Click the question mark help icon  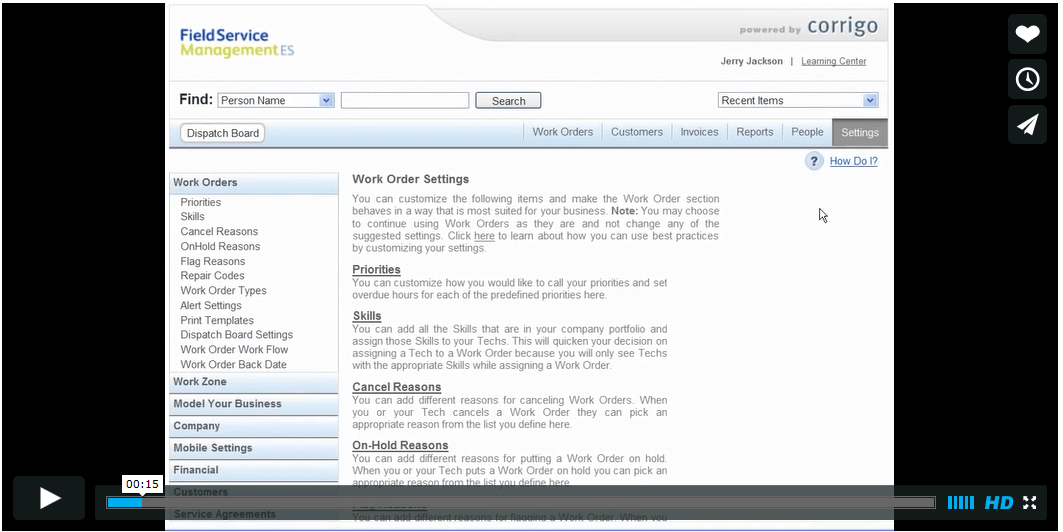(814, 161)
